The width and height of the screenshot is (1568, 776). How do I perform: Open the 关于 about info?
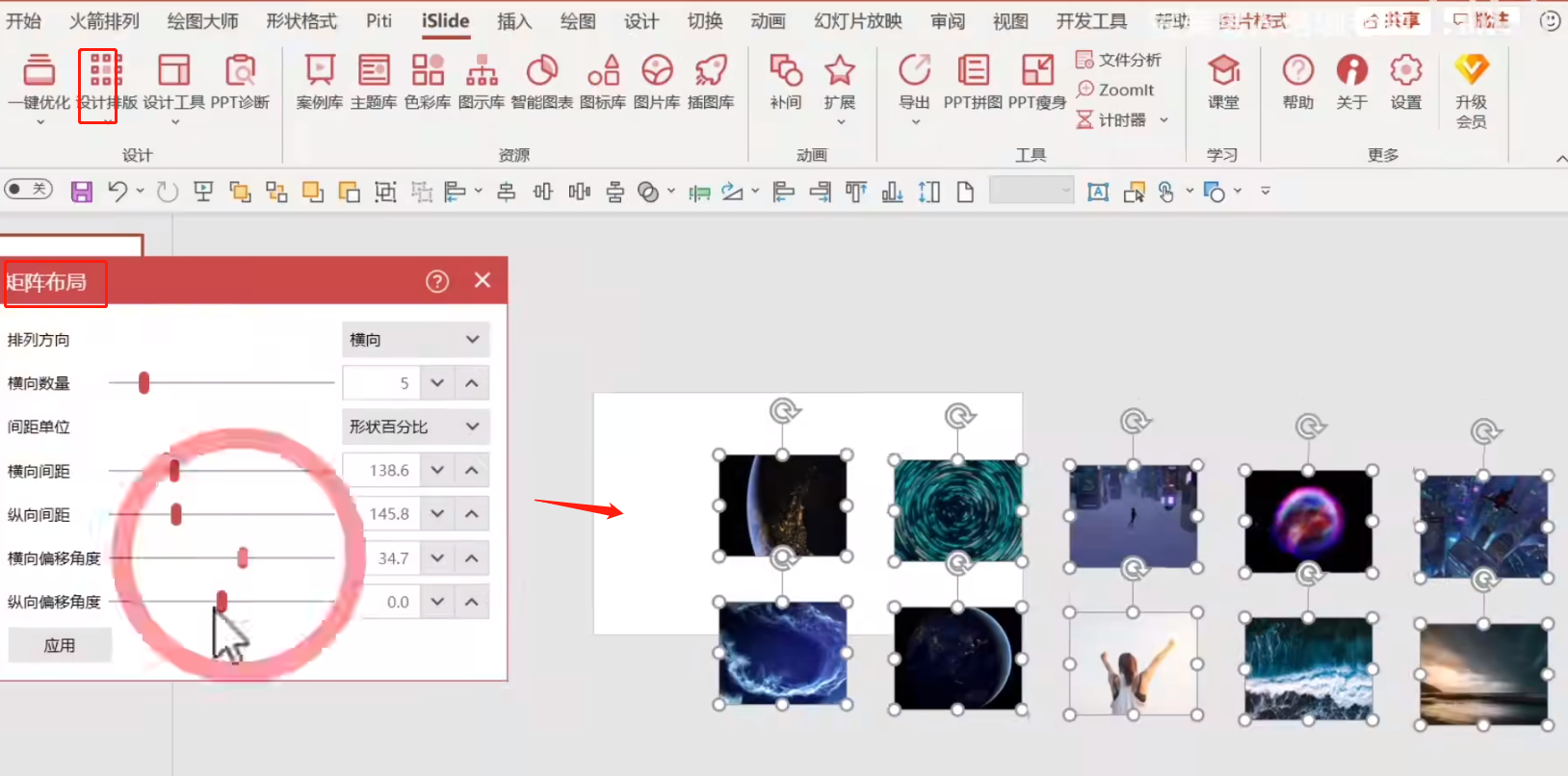click(x=1352, y=84)
